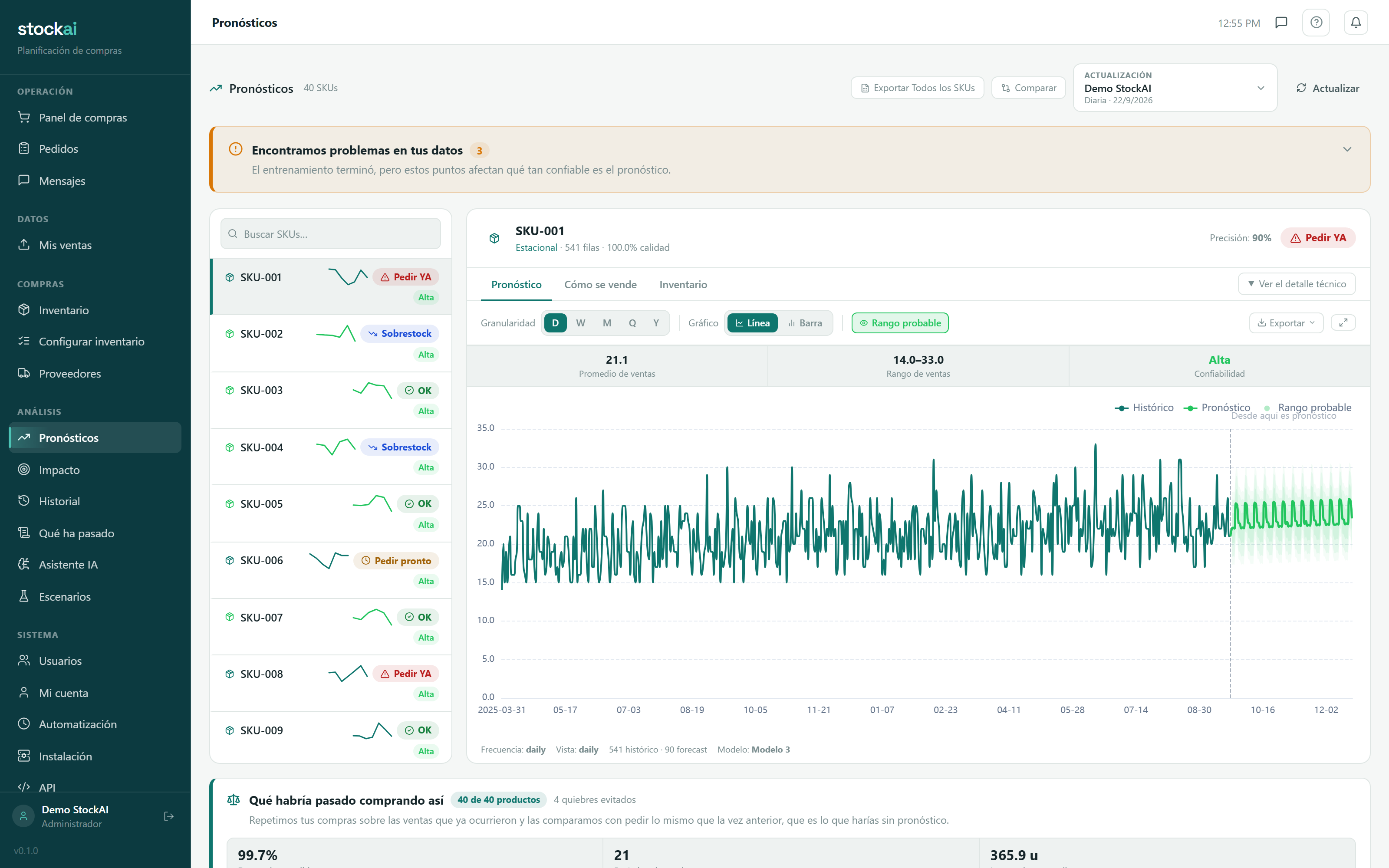Image resolution: width=1389 pixels, height=868 pixels.
Task: Click the logout icon beside Demo StockAI
Action: pos(169,816)
